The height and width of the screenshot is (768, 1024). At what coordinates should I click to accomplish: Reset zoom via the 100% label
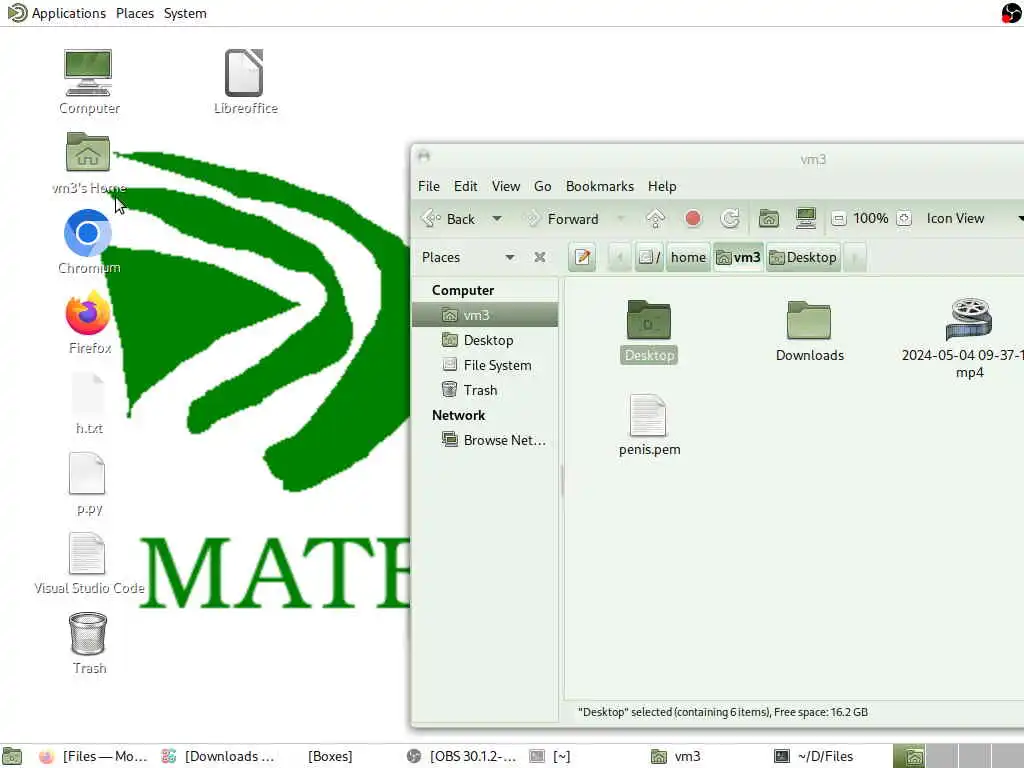[x=871, y=219]
